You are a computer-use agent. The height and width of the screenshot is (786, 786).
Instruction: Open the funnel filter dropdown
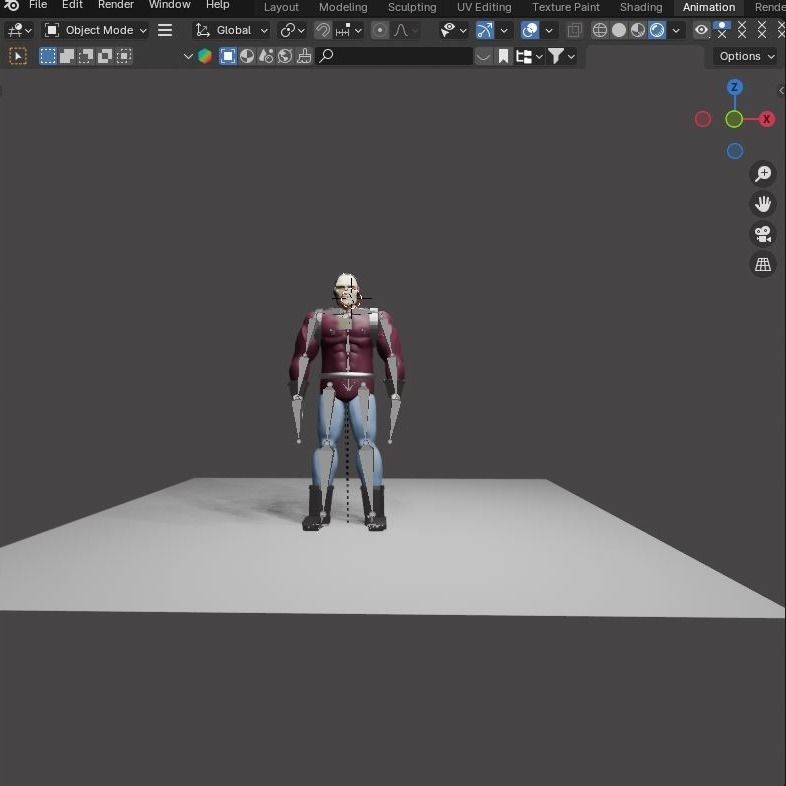pyautogui.click(x=561, y=56)
